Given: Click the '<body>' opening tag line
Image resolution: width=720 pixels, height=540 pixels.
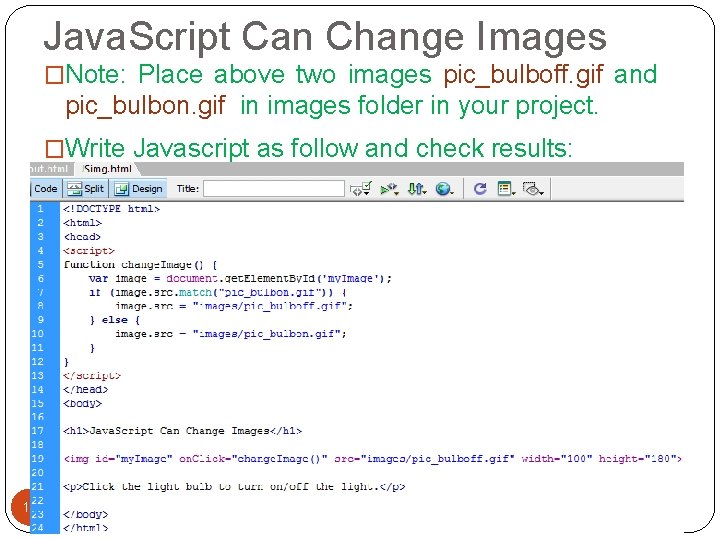Looking at the screenshot, I should click(83, 404).
